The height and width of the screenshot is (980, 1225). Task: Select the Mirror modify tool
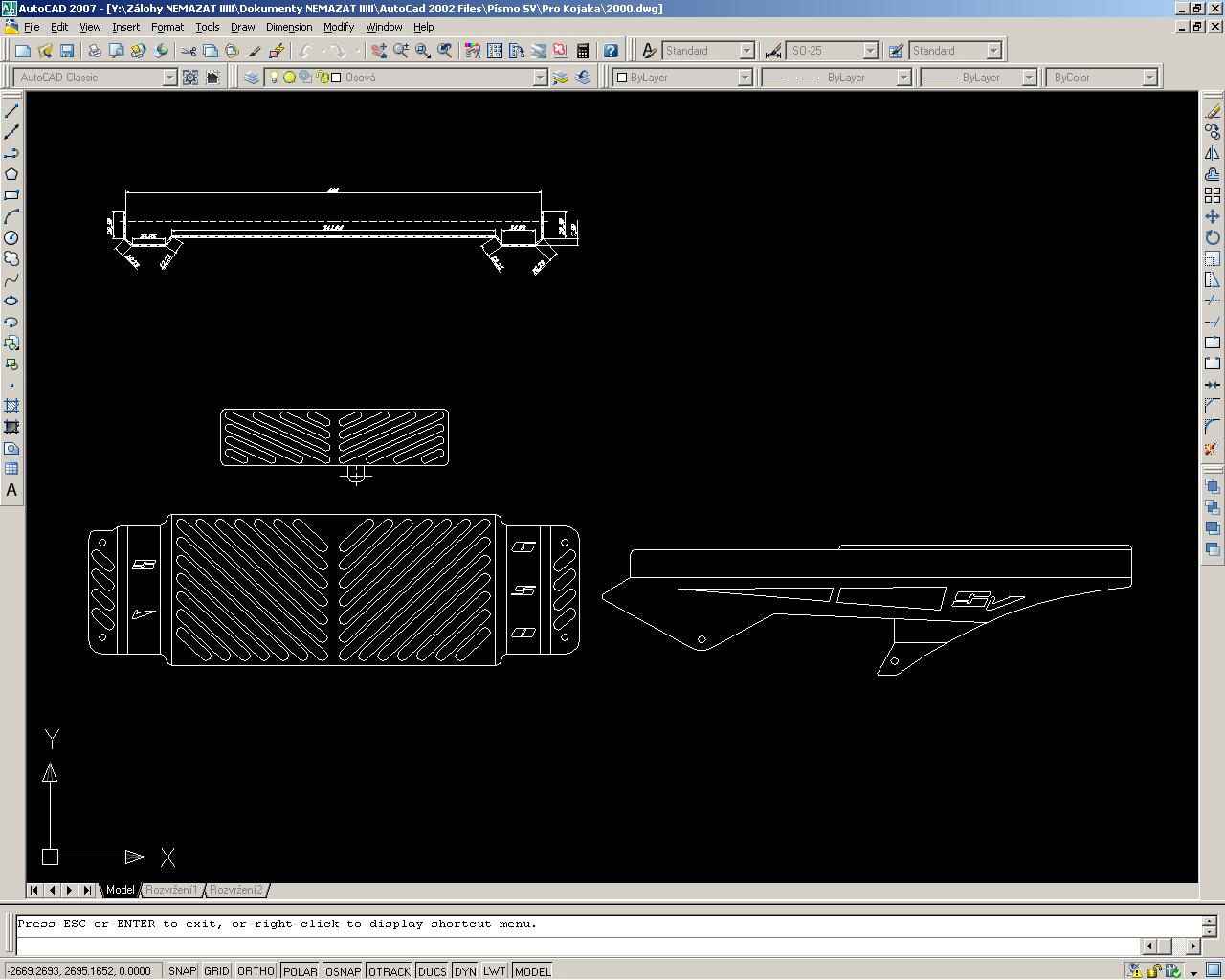click(1213, 154)
